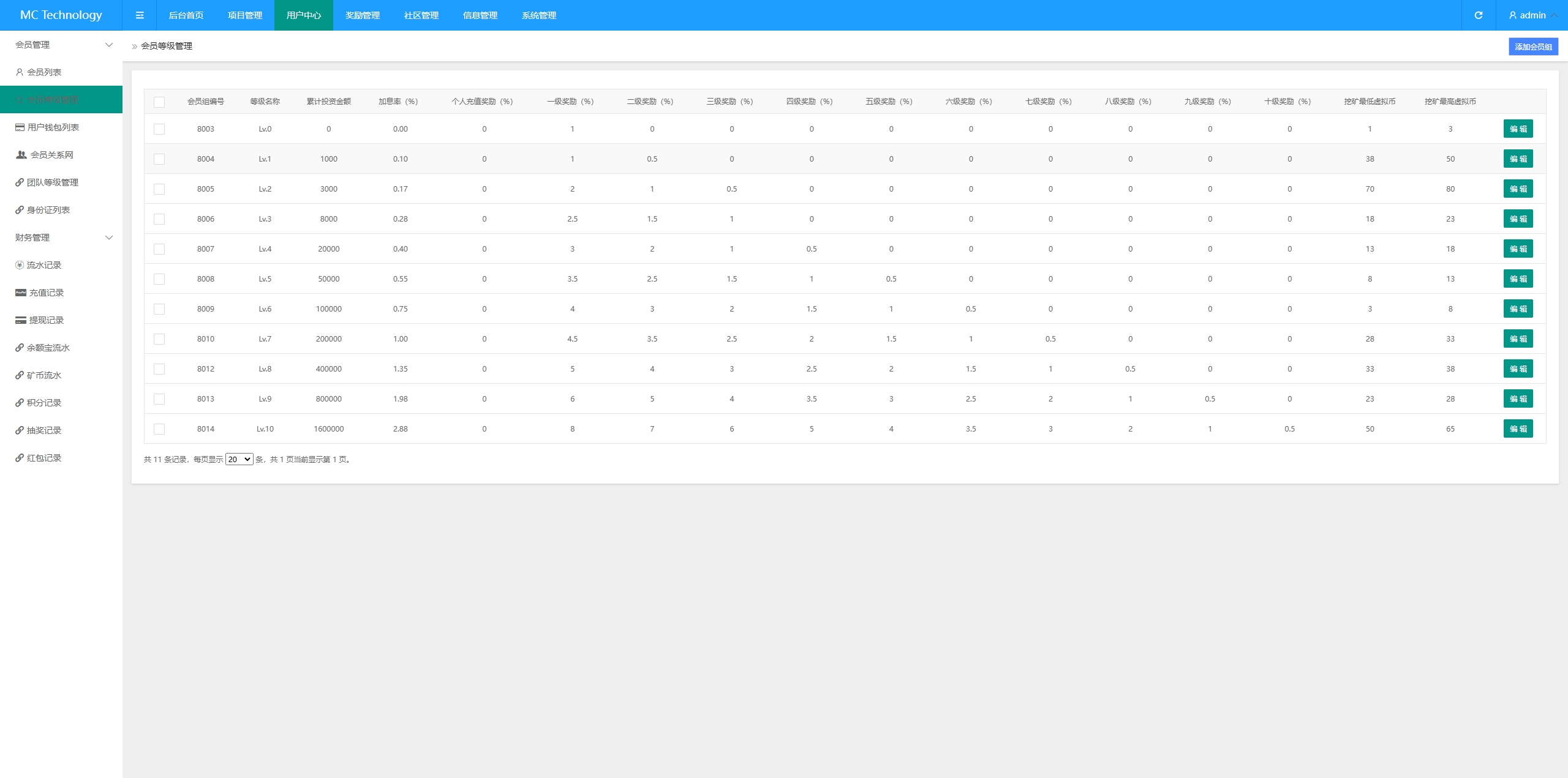
Task: Click the refresh icon in header
Action: pyautogui.click(x=1478, y=15)
